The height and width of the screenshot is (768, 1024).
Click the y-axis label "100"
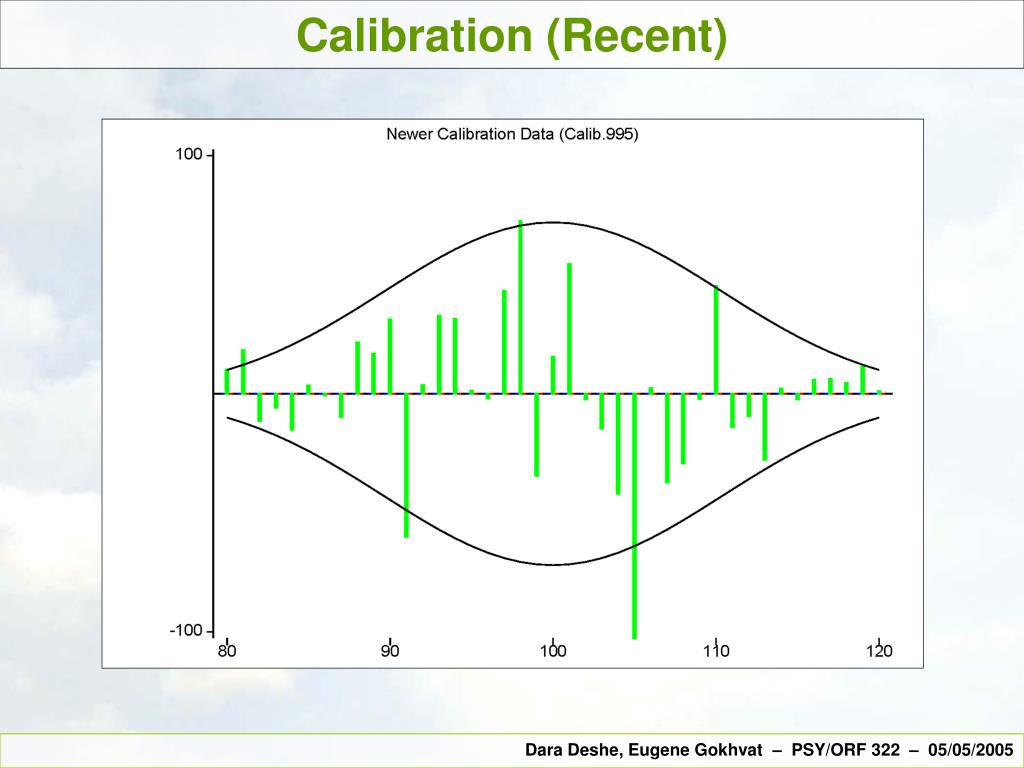click(x=189, y=155)
